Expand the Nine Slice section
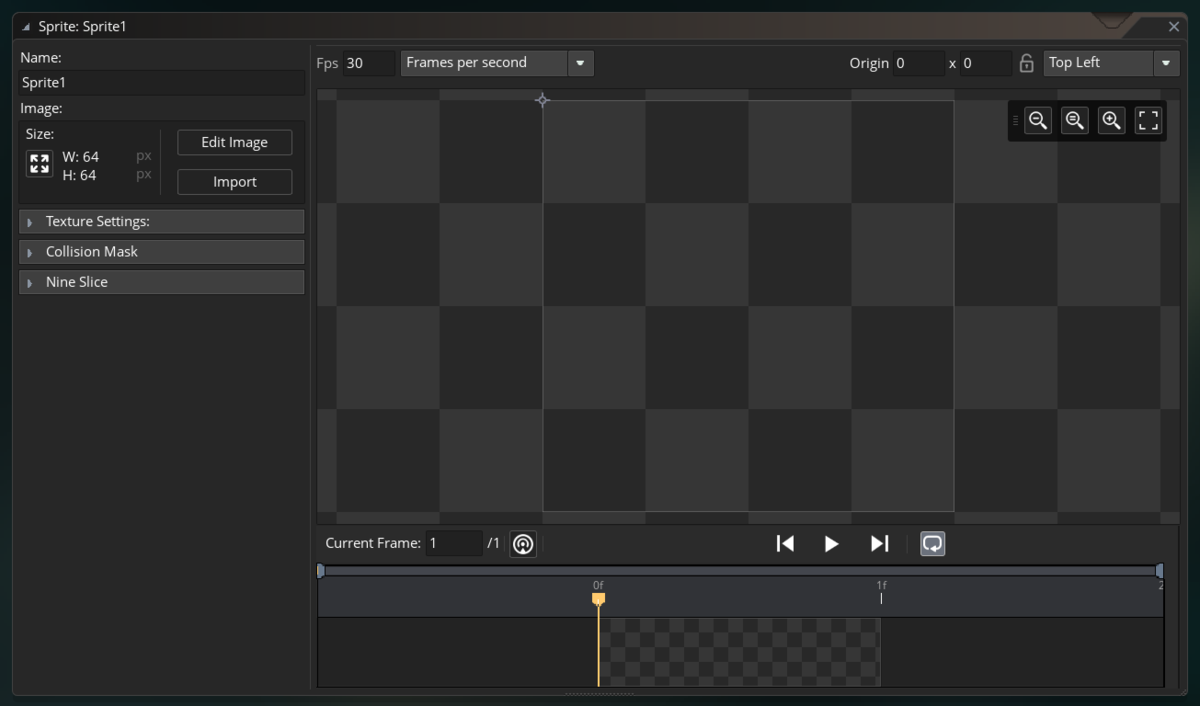 161,281
